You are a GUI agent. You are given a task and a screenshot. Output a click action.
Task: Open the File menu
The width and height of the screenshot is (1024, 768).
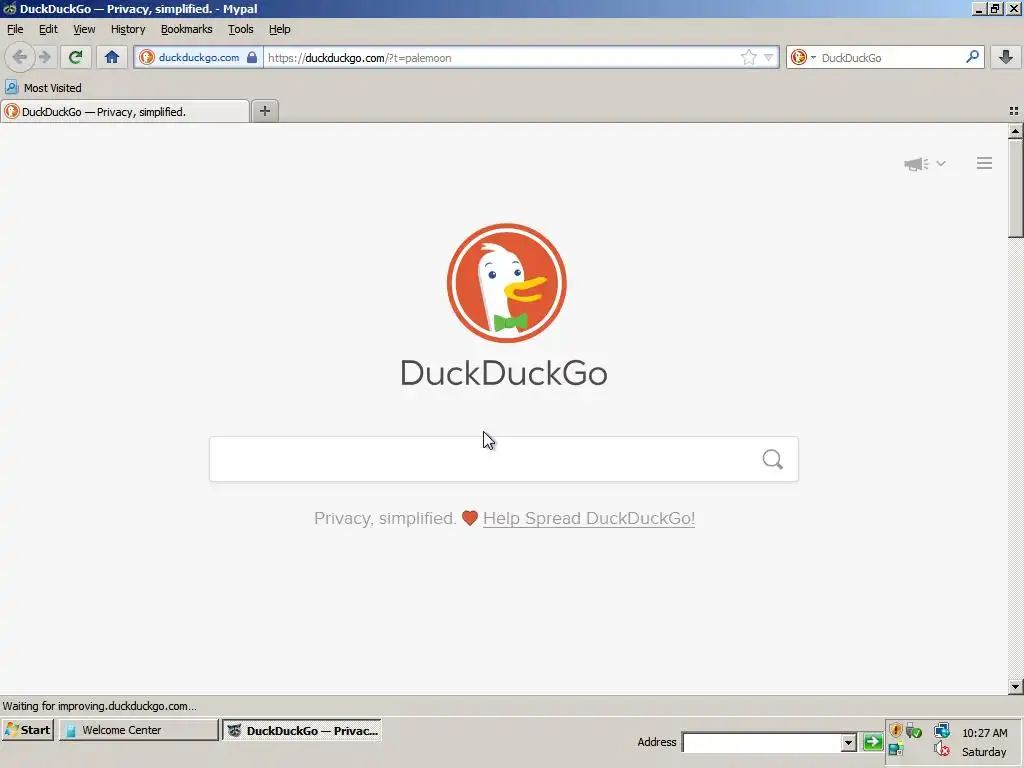coord(15,29)
